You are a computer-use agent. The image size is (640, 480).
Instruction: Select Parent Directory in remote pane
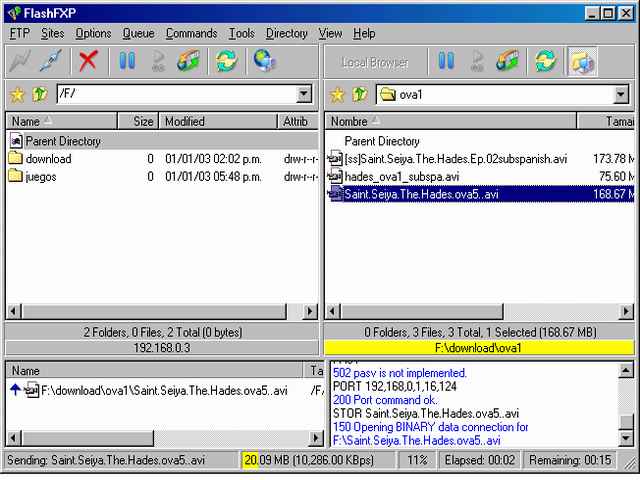point(162,141)
